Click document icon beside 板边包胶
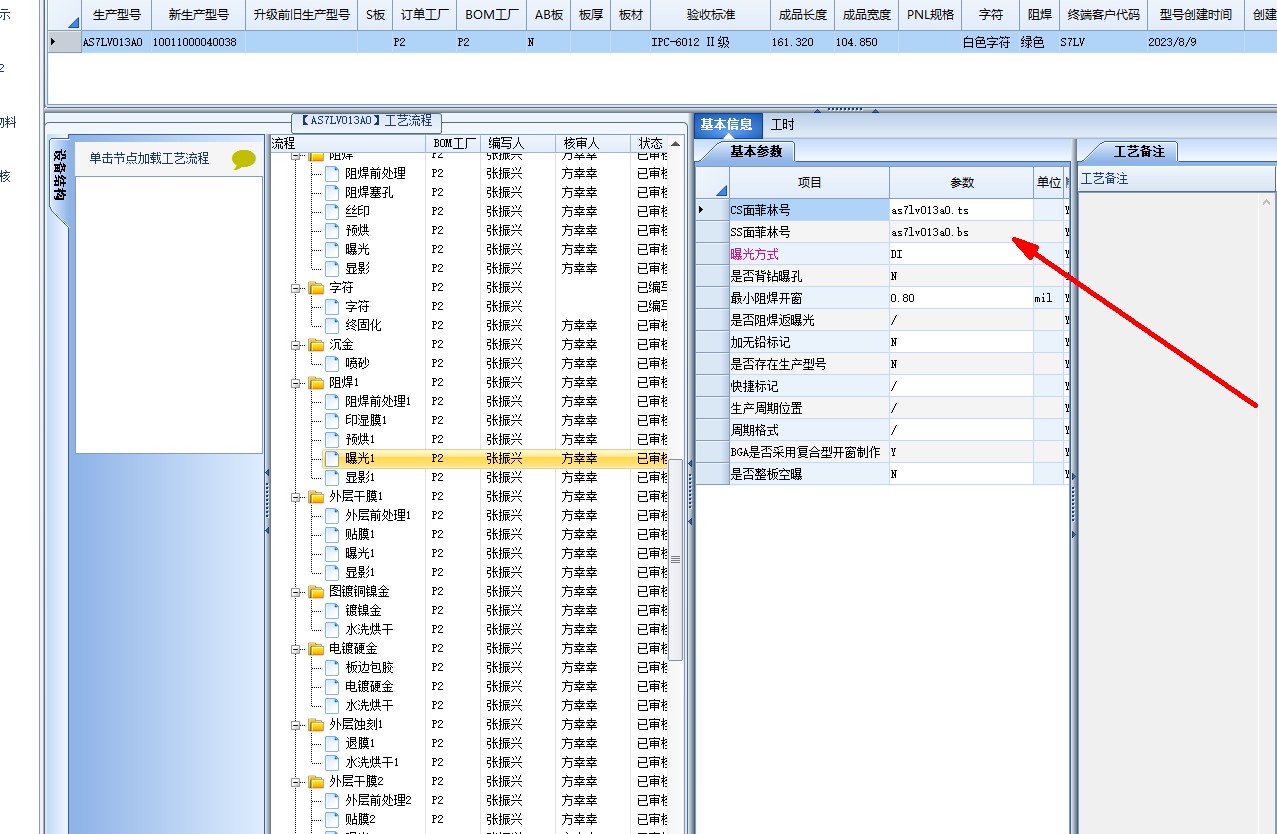Viewport: 1277px width, 834px height. 332,667
